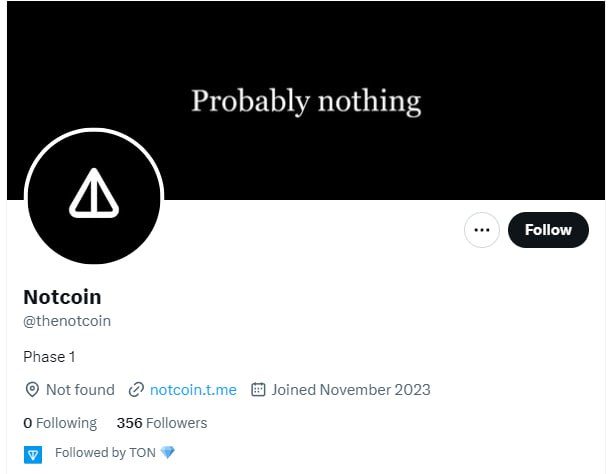
Task: Open the notcoin.t.me link
Action: point(193,389)
